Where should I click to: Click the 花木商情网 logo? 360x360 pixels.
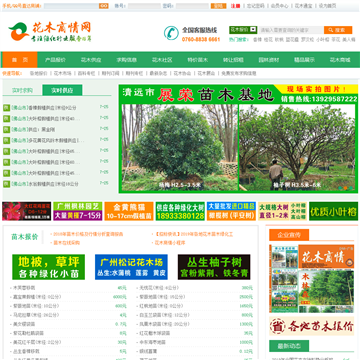[49, 32]
